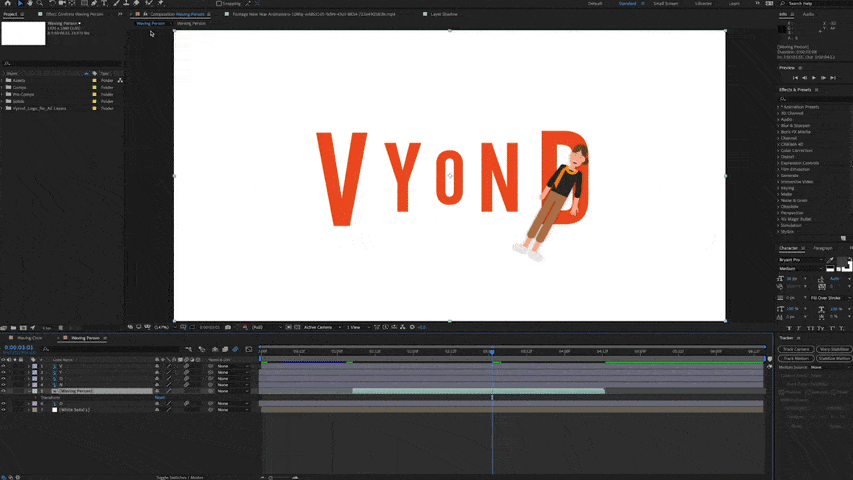This screenshot has width=853, height=480.
Task: Click the Warp Stabilizer button
Action: (833, 349)
